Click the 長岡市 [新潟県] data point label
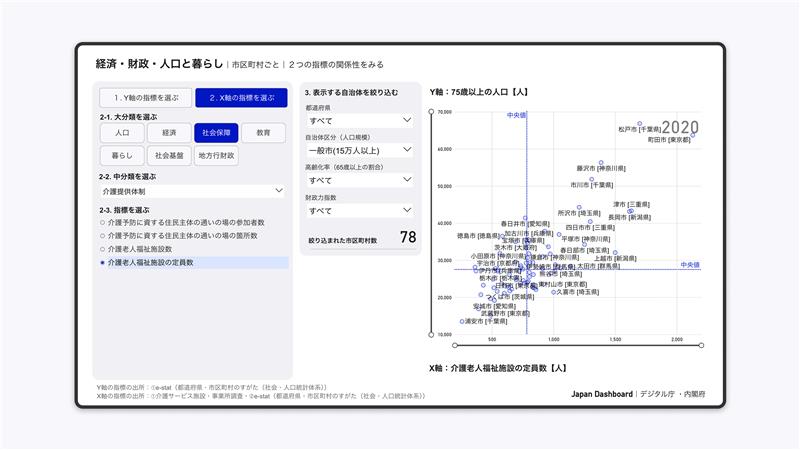This screenshot has height=450, width=800. coord(630,217)
